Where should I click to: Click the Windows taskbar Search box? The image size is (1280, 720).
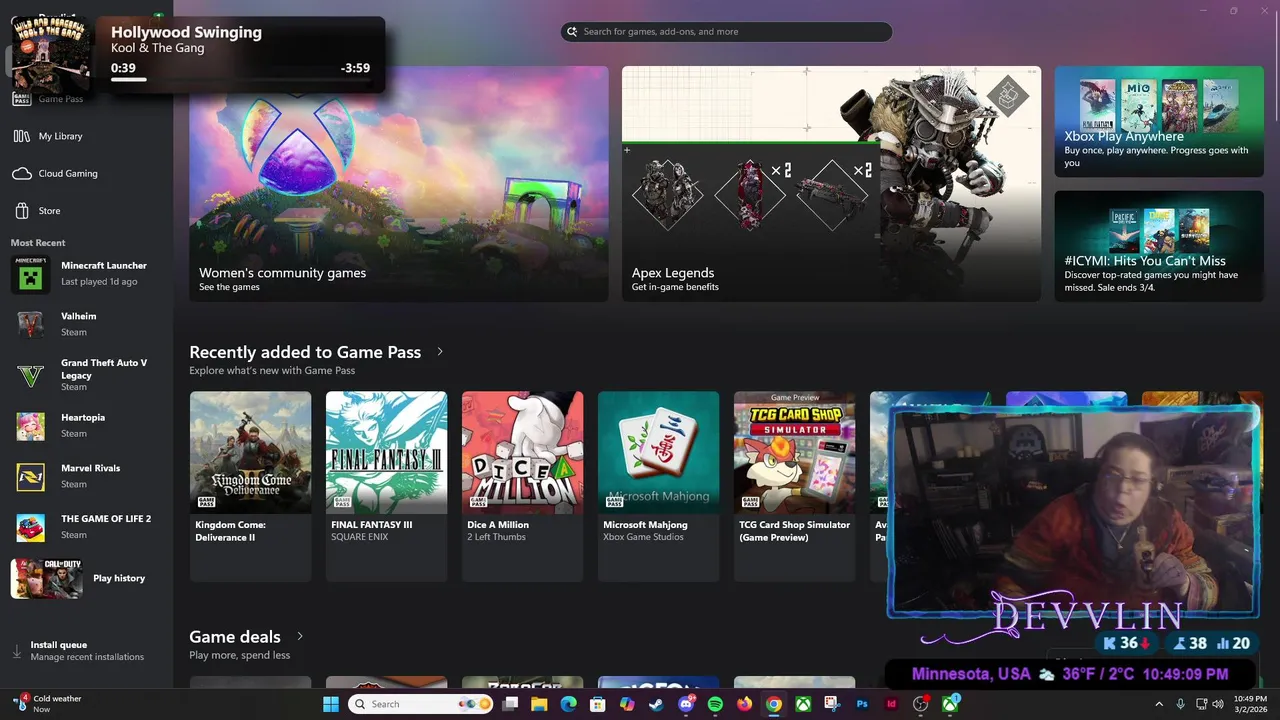422,704
